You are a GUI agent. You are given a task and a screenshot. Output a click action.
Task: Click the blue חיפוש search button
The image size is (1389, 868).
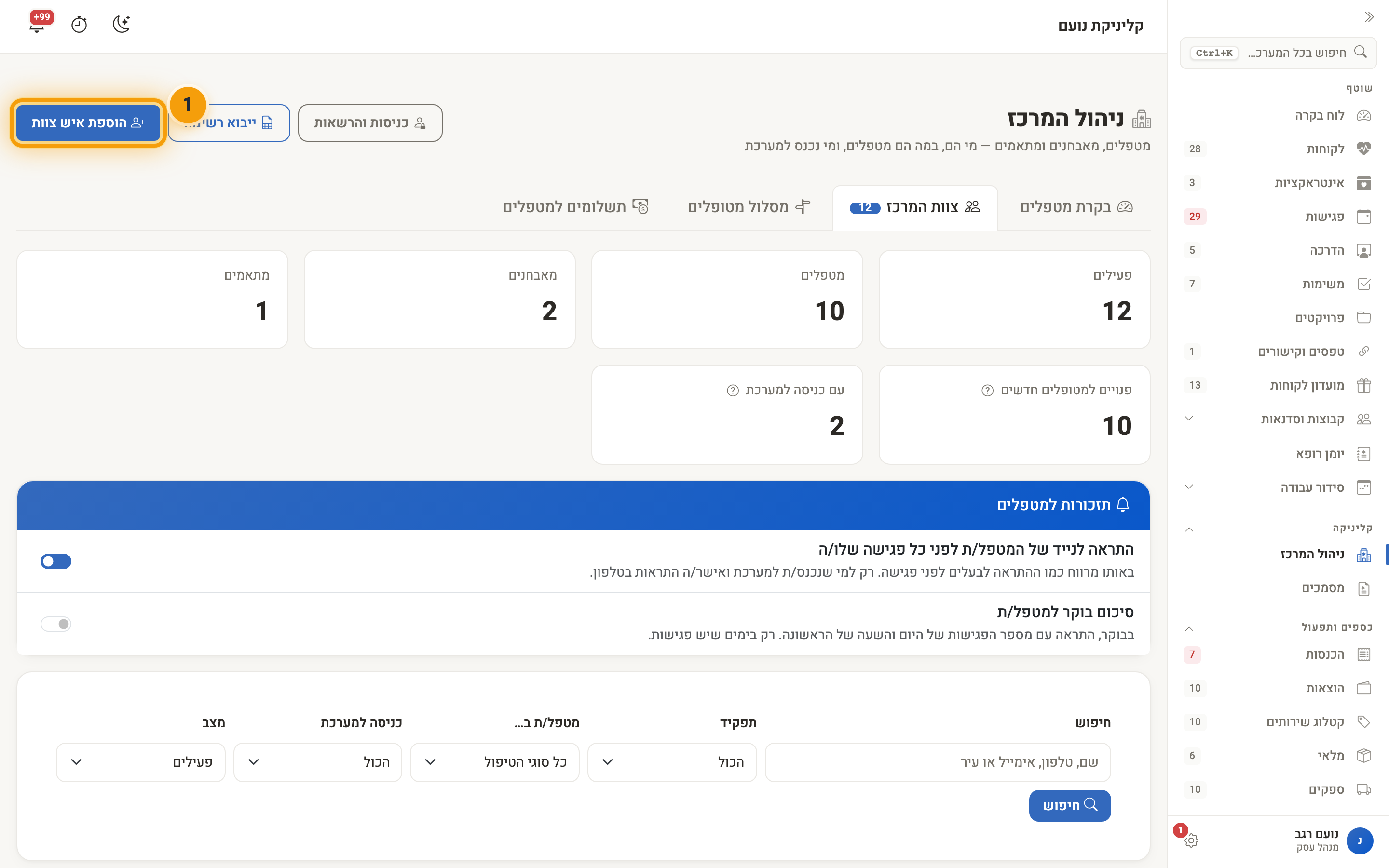[1069, 805]
